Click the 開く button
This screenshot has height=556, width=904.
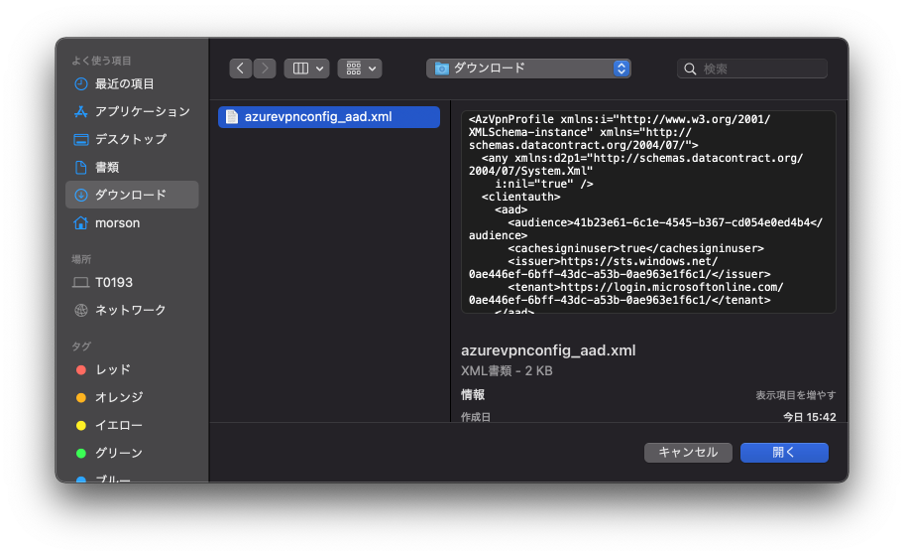tap(784, 452)
